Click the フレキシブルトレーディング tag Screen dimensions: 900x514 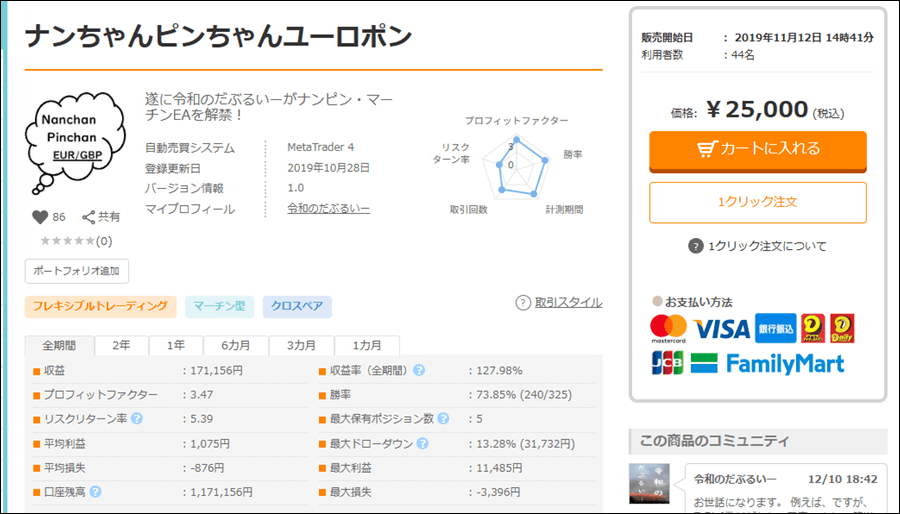tap(101, 306)
